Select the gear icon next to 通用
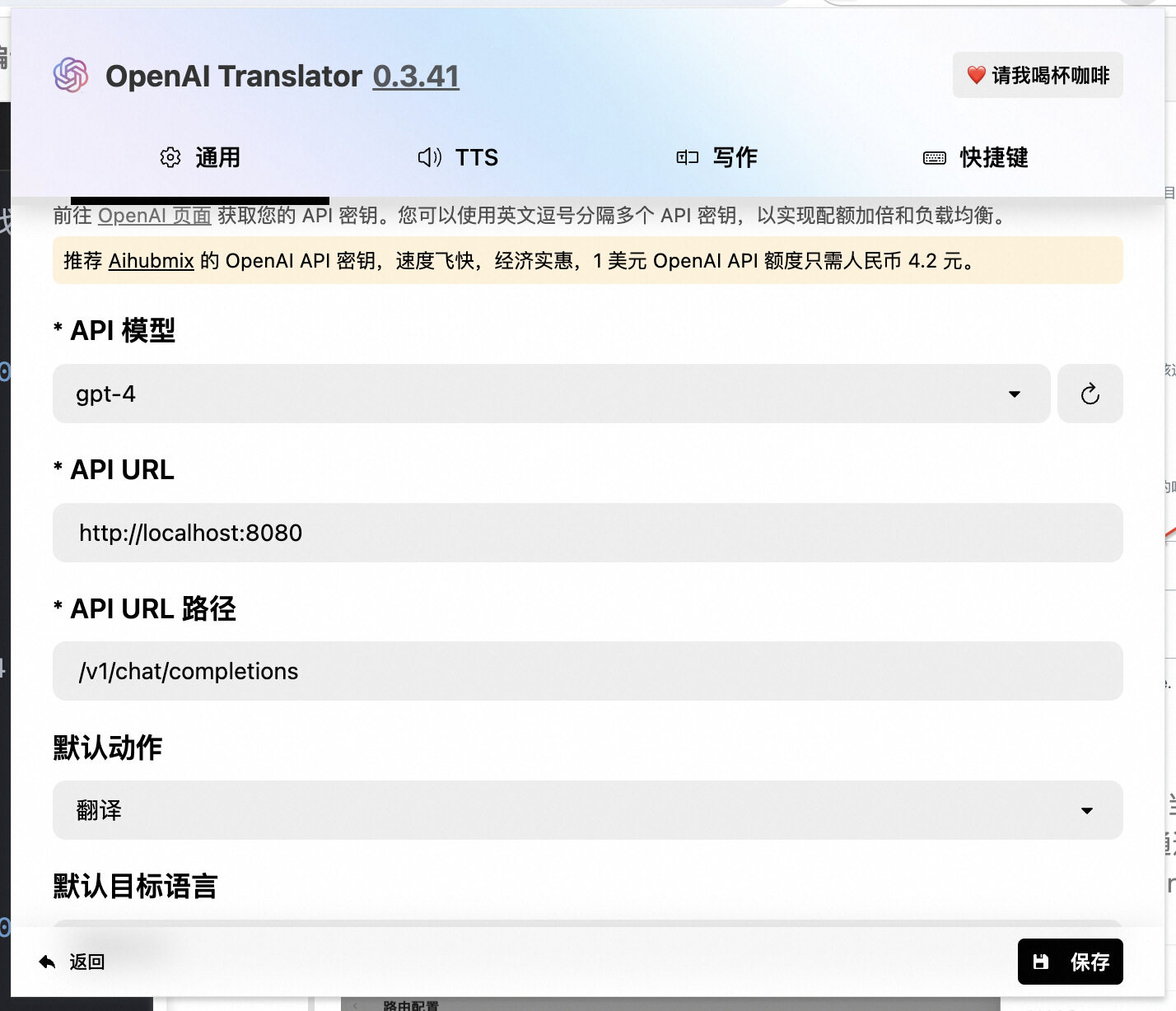 [170, 157]
